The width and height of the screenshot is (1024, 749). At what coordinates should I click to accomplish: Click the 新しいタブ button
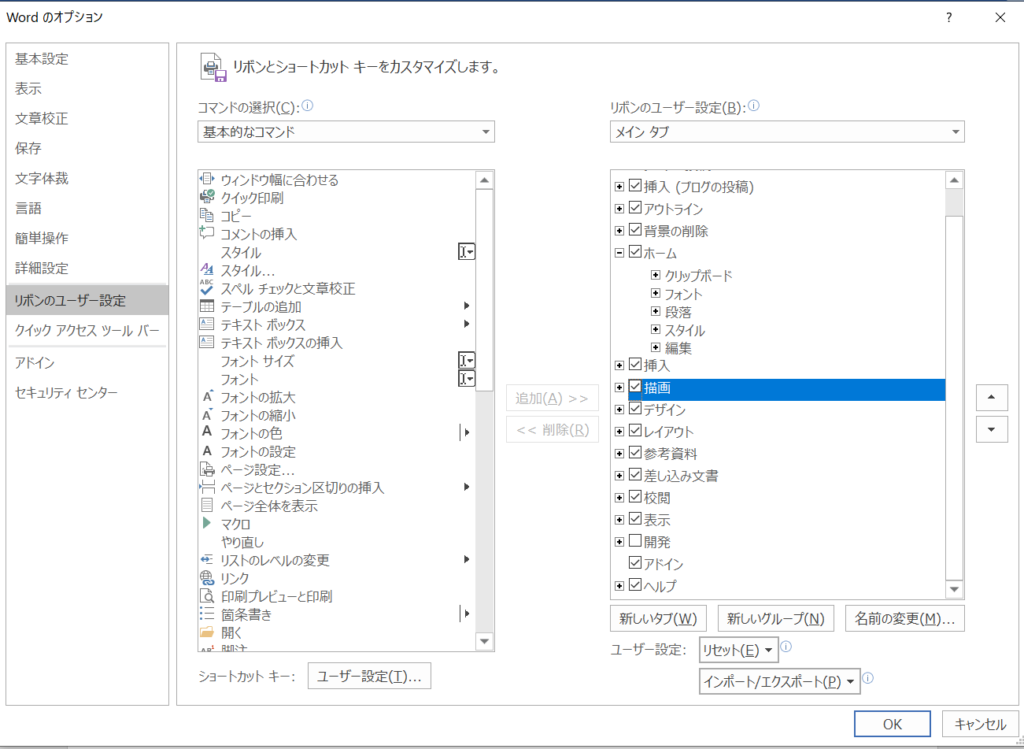point(658,618)
